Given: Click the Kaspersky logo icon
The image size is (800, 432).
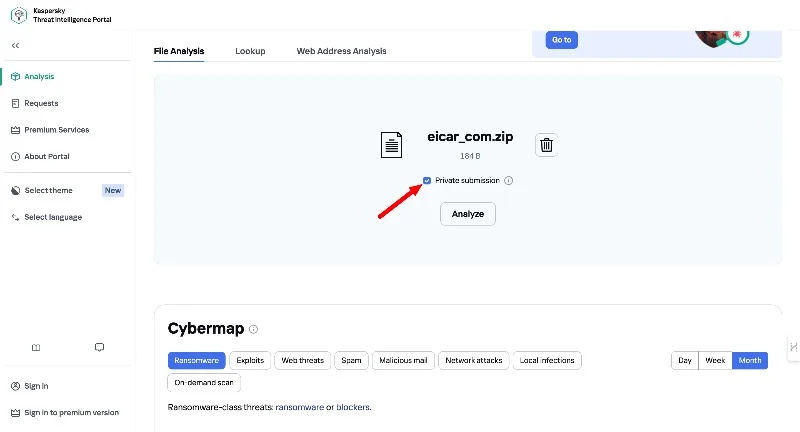Looking at the screenshot, I should point(18,15).
